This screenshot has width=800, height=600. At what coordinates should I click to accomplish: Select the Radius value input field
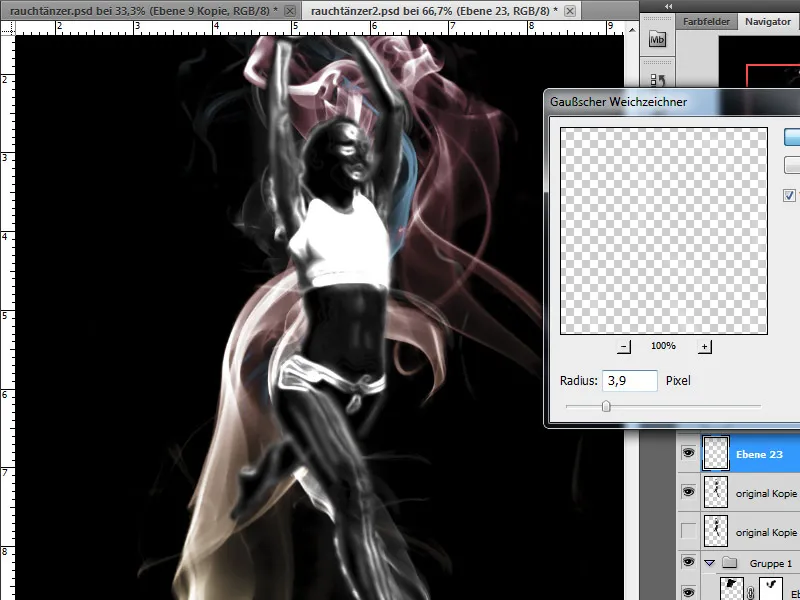pyautogui.click(x=630, y=381)
